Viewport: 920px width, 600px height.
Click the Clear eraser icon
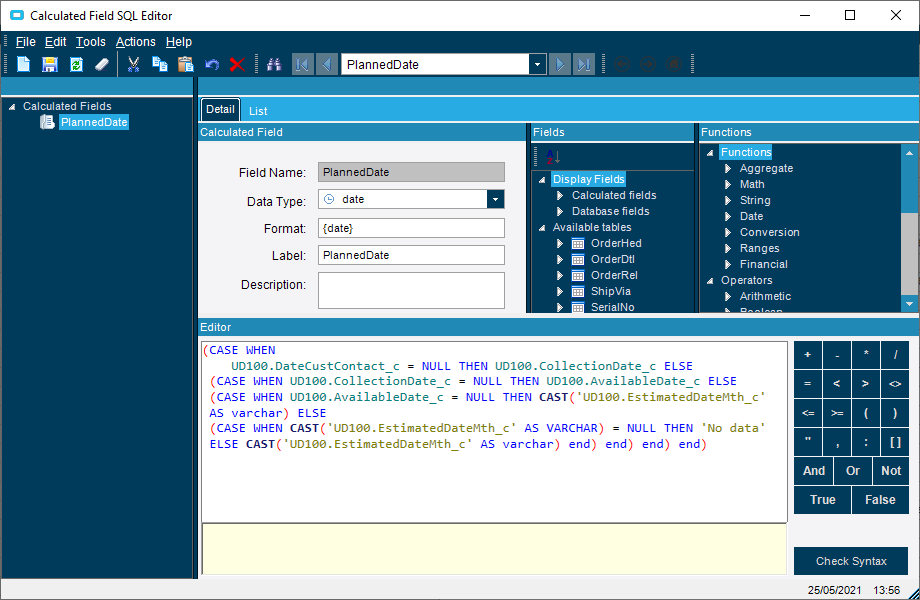click(x=102, y=64)
